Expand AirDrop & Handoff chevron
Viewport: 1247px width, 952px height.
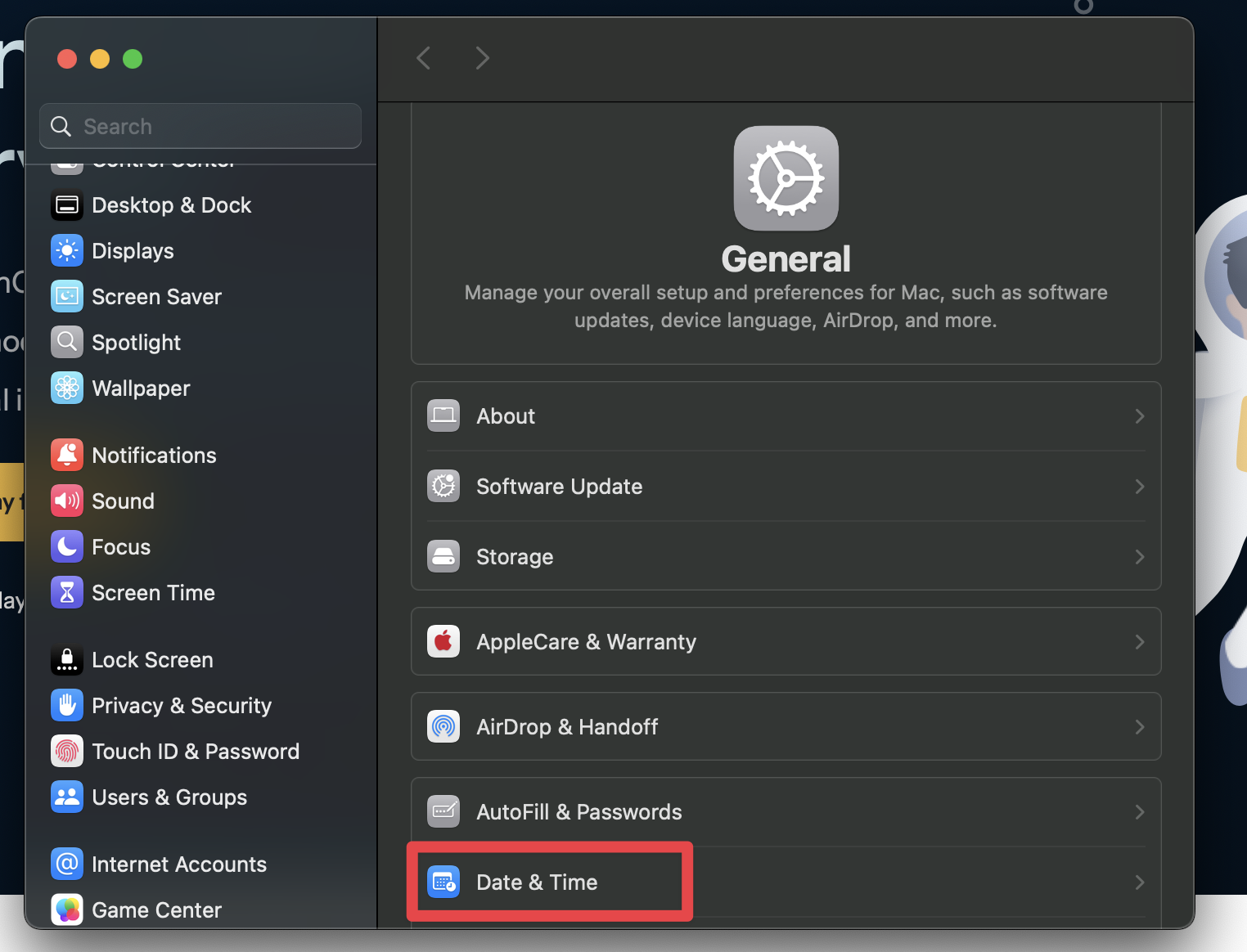pos(1139,727)
